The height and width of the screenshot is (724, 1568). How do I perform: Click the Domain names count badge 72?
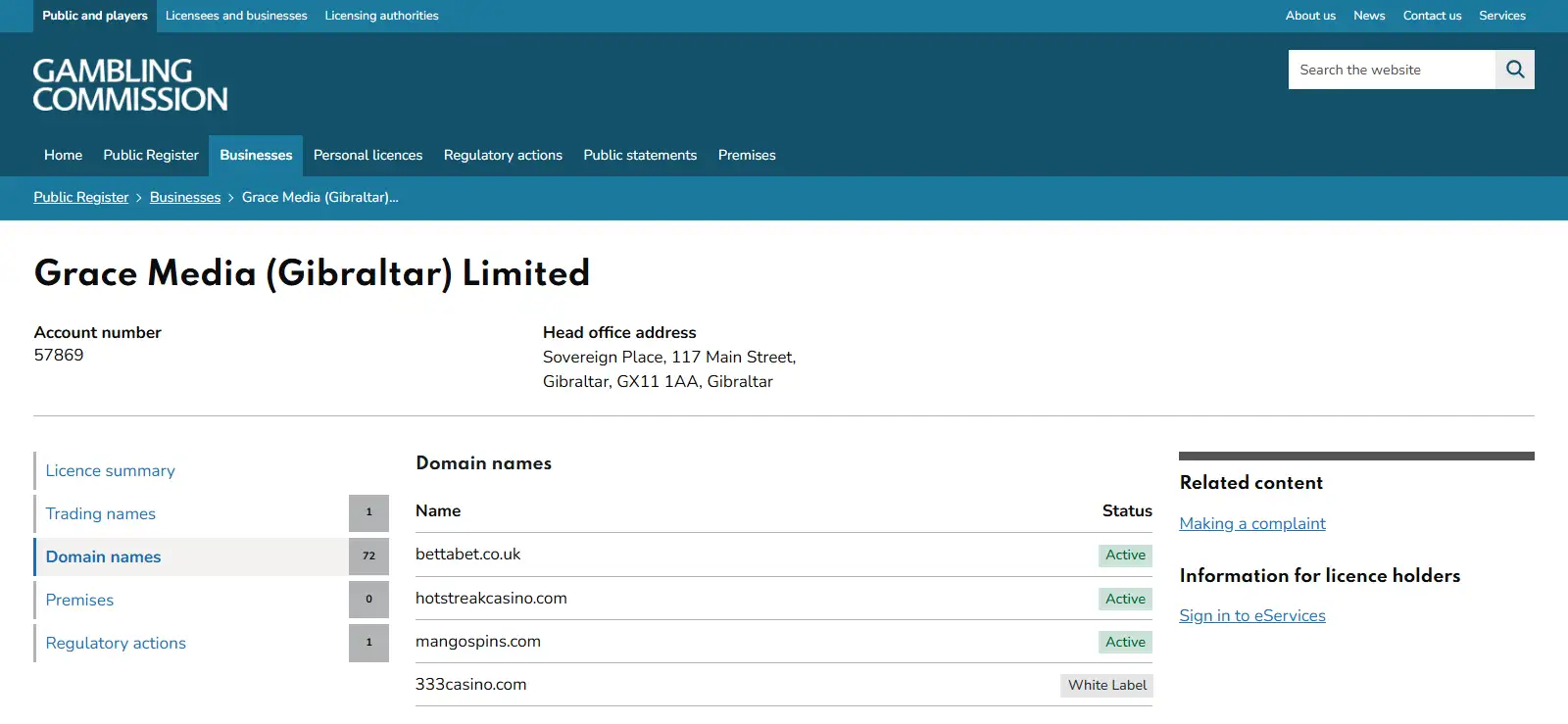point(368,556)
